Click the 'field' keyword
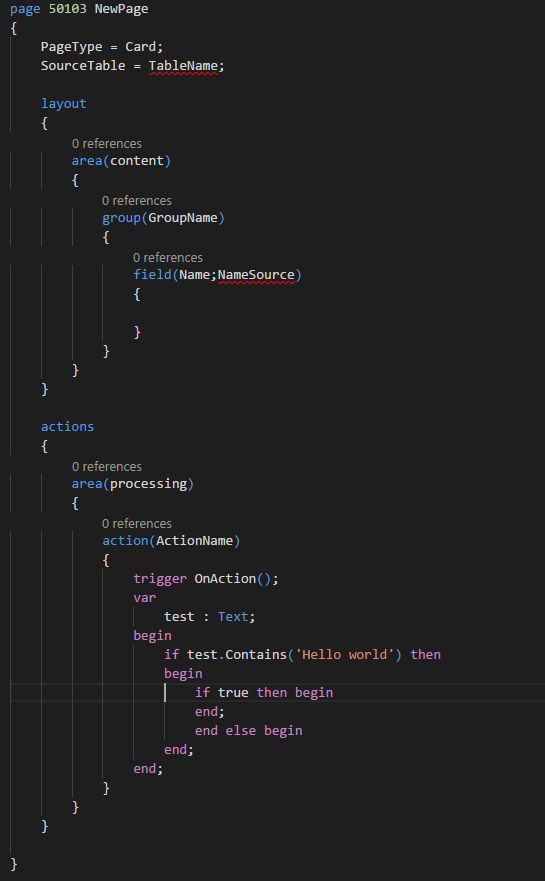This screenshot has width=545, height=881. click(x=152, y=275)
